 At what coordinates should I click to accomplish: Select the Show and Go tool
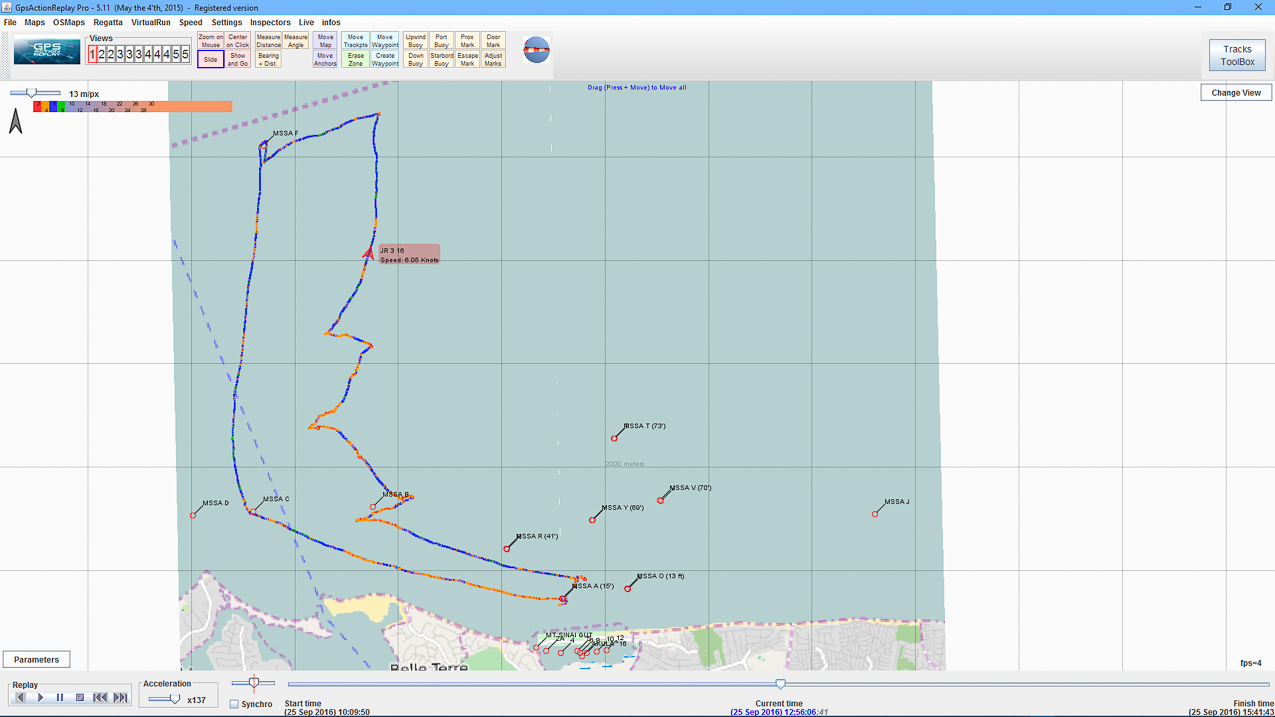[x=237, y=60]
